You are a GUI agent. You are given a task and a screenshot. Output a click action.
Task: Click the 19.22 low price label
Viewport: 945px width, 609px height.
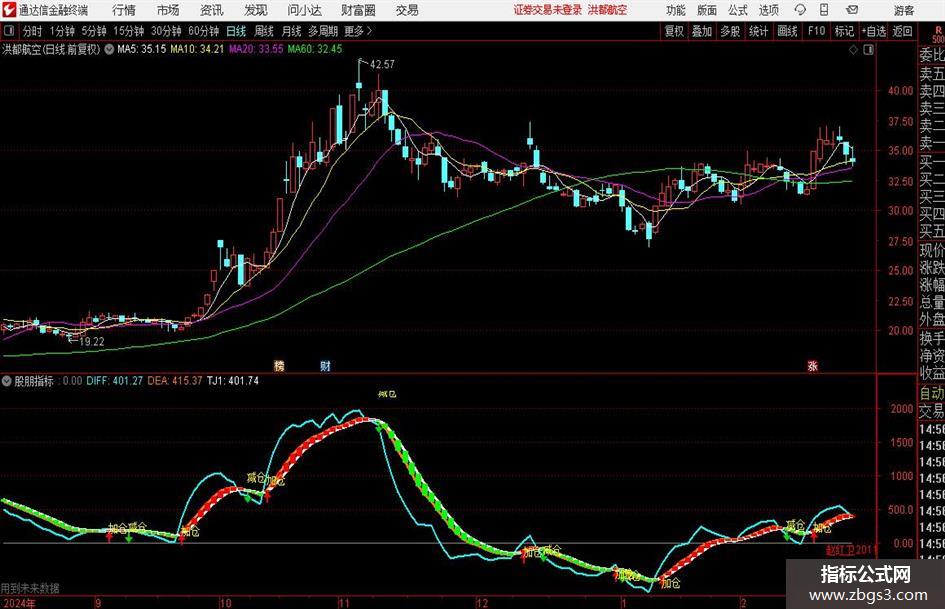[x=92, y=342]
